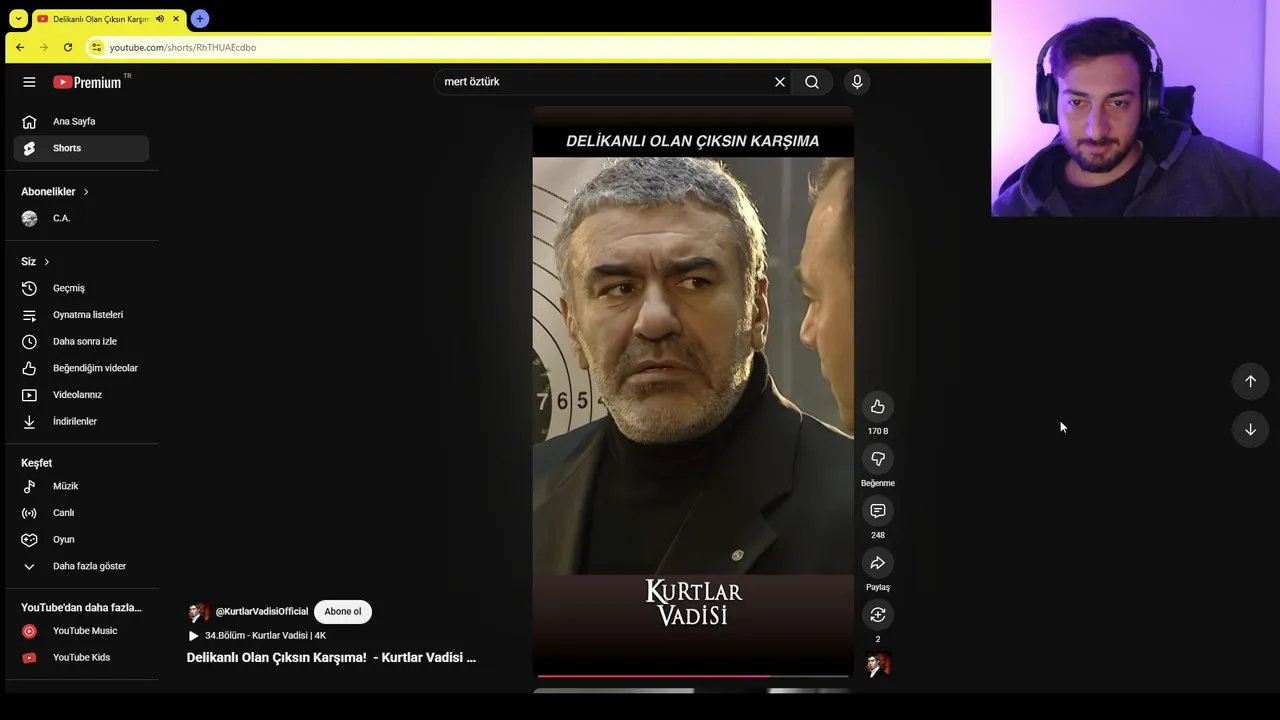Image resolution: width=1280 pixels, height=720 pixels.
Task: Open Oyun gaming page
Action: pos(81,539)
